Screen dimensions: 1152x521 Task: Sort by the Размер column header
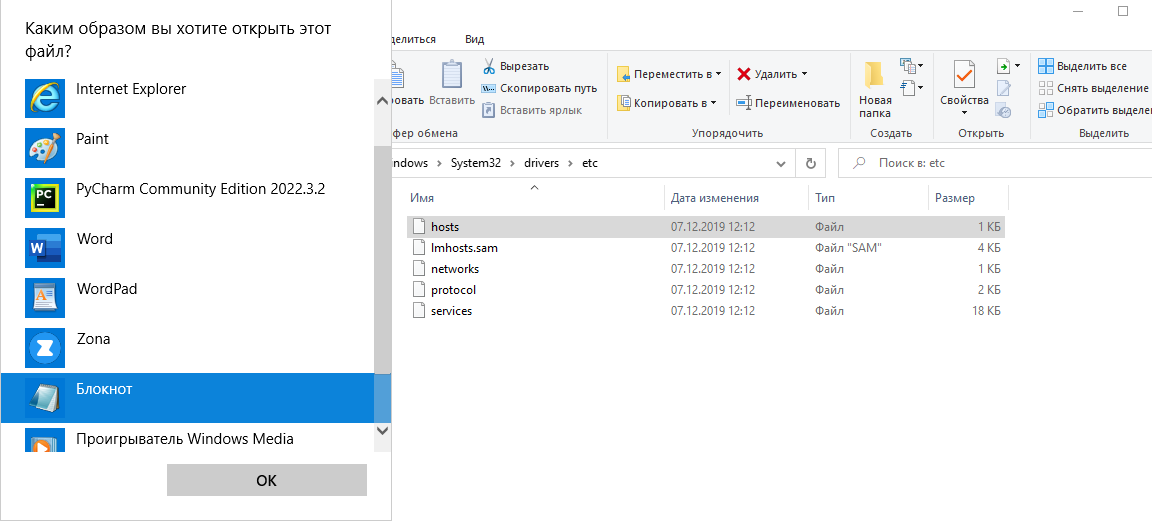pyautogui.click(x=968, y=198)
